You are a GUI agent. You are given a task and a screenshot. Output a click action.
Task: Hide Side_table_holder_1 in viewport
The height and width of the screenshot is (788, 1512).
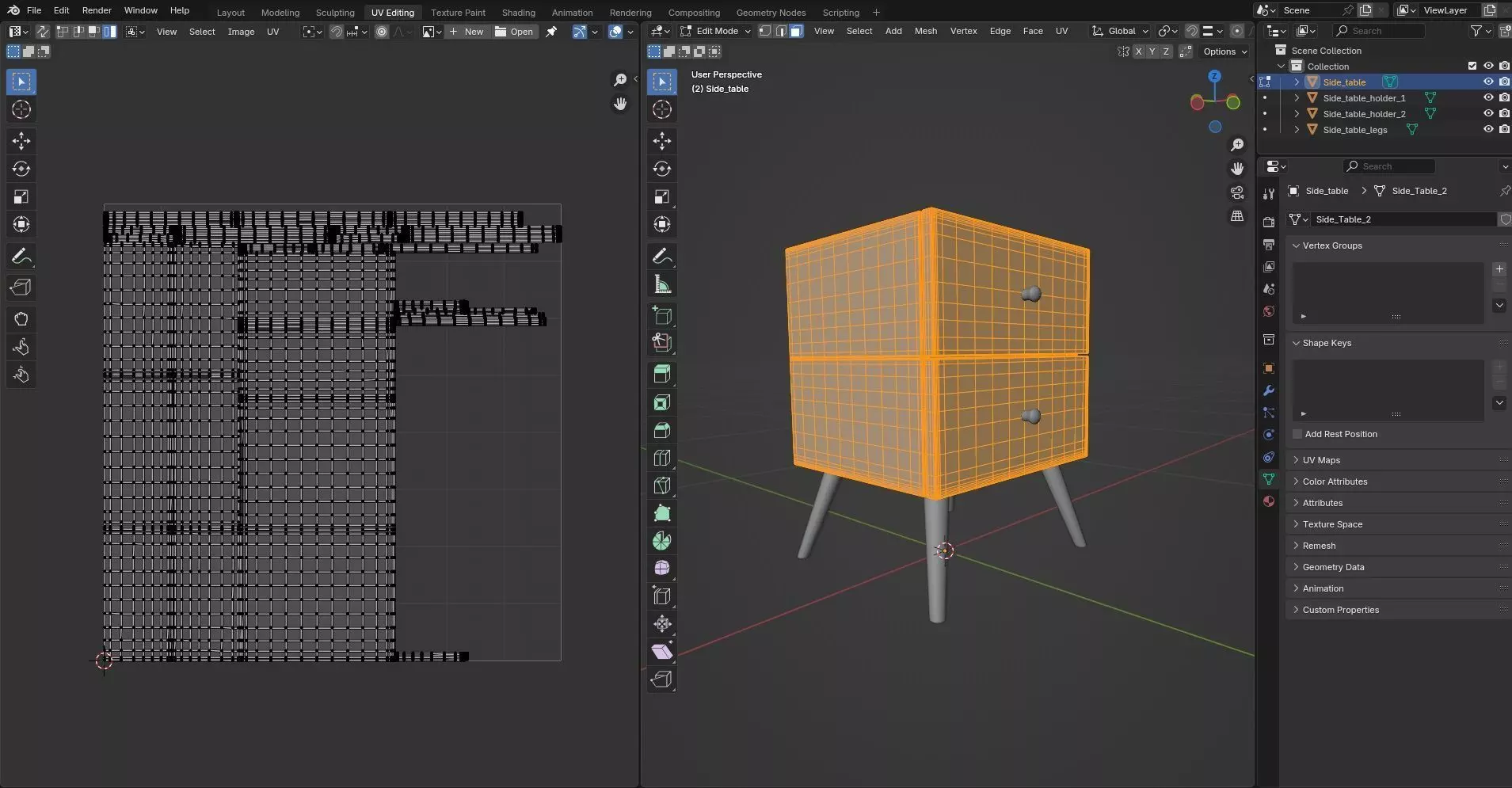point(1488,97)
